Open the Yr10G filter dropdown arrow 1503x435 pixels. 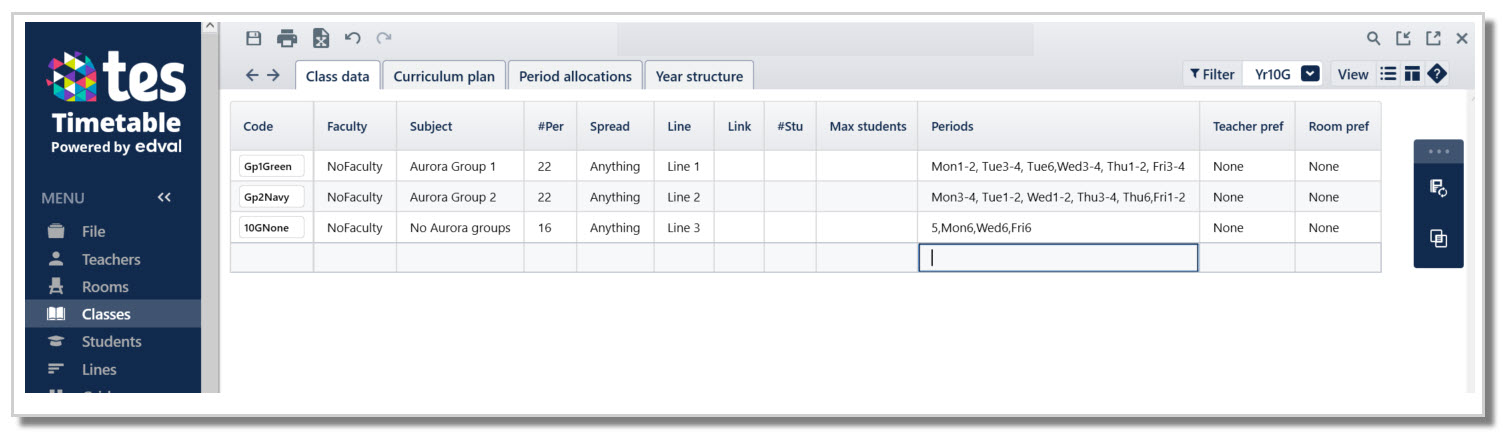point(1310,74)
